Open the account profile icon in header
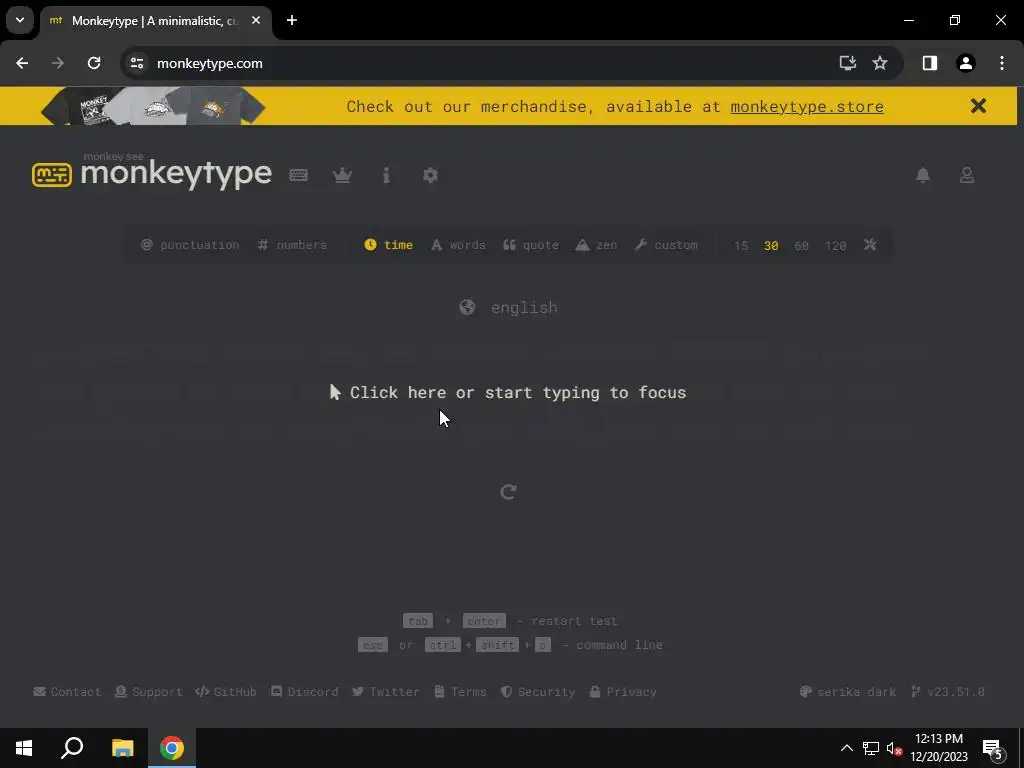The width and height of the screenshot is (1024, 768). 967,175
